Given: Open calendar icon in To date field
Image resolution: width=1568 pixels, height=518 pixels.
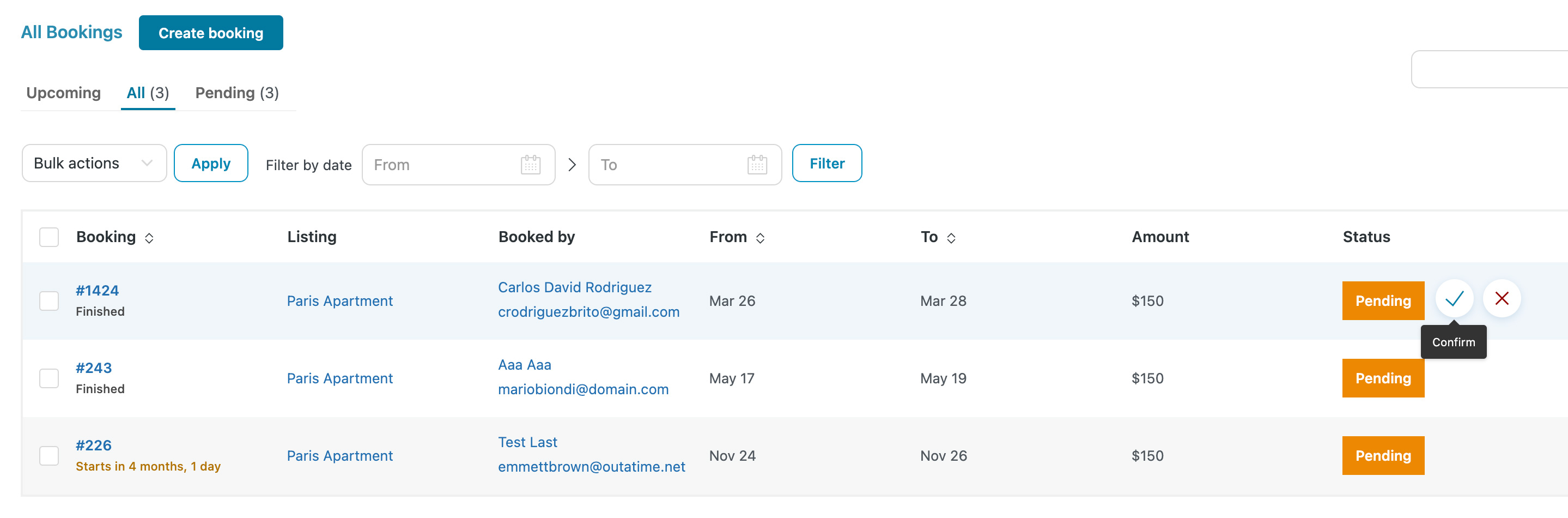Looking at the screenshot, I should coord(757,165).
